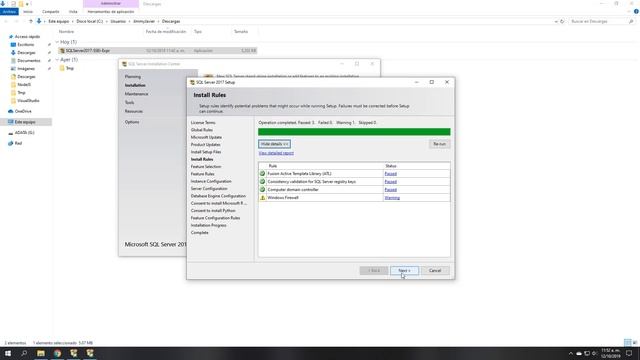Open the Compartir ribbon tab in Explorer
Image resolution: width=640 pixels, height=360 pixels.
[x=51, y=11]
